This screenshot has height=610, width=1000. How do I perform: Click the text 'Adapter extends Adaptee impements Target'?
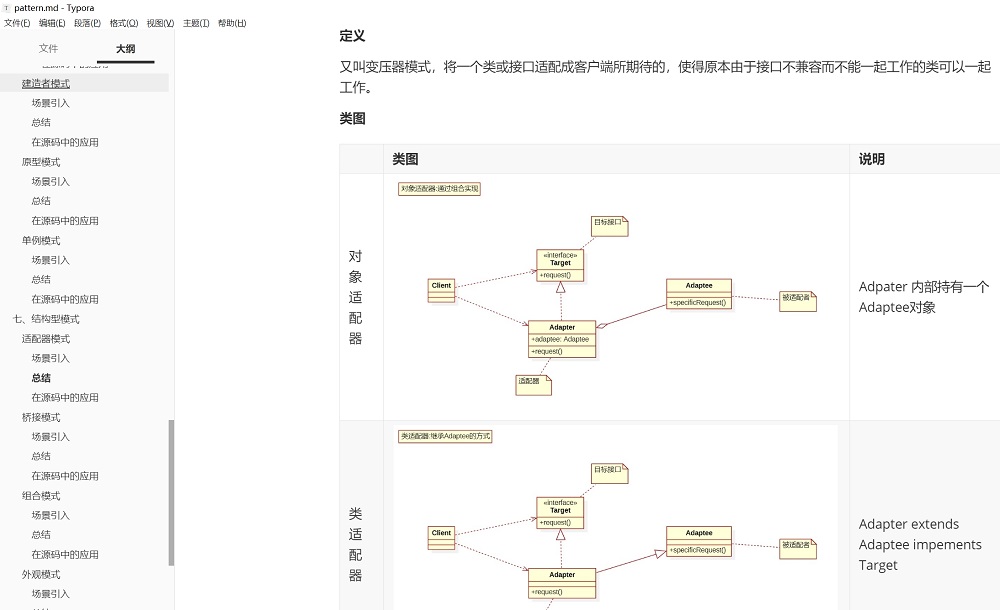[920, 544]
